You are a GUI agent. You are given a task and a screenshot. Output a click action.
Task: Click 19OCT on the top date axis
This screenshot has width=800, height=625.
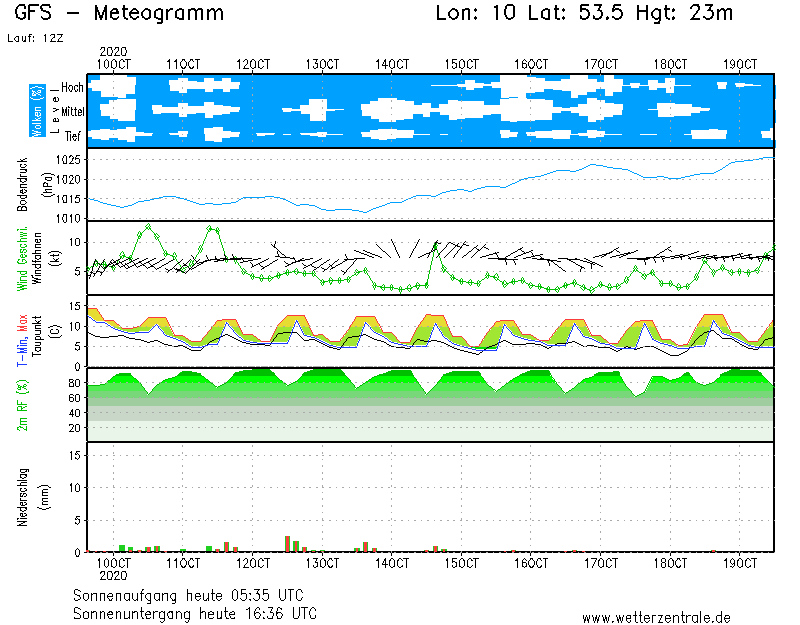740,65
